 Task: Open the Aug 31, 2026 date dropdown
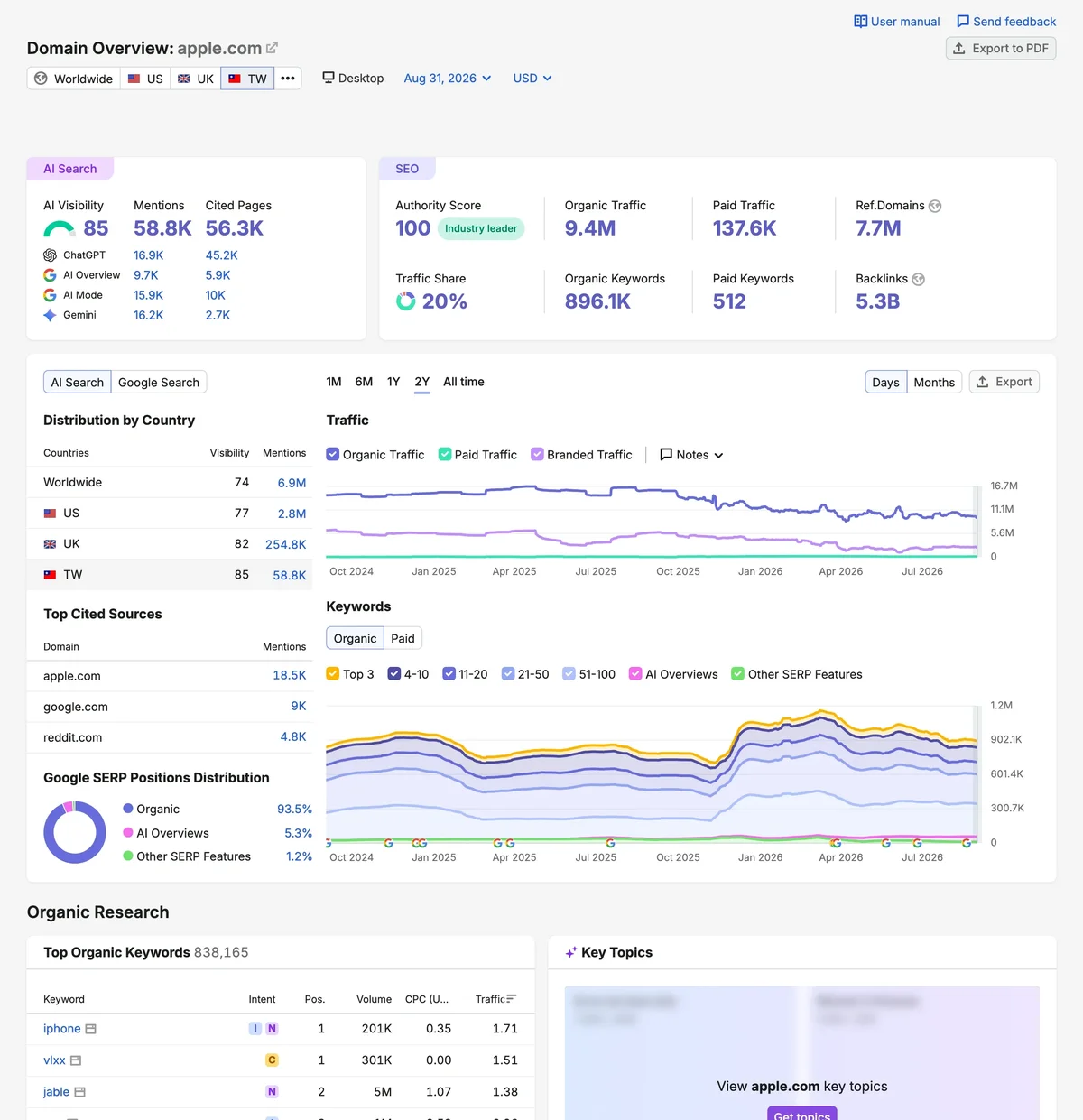coord(448,79)
